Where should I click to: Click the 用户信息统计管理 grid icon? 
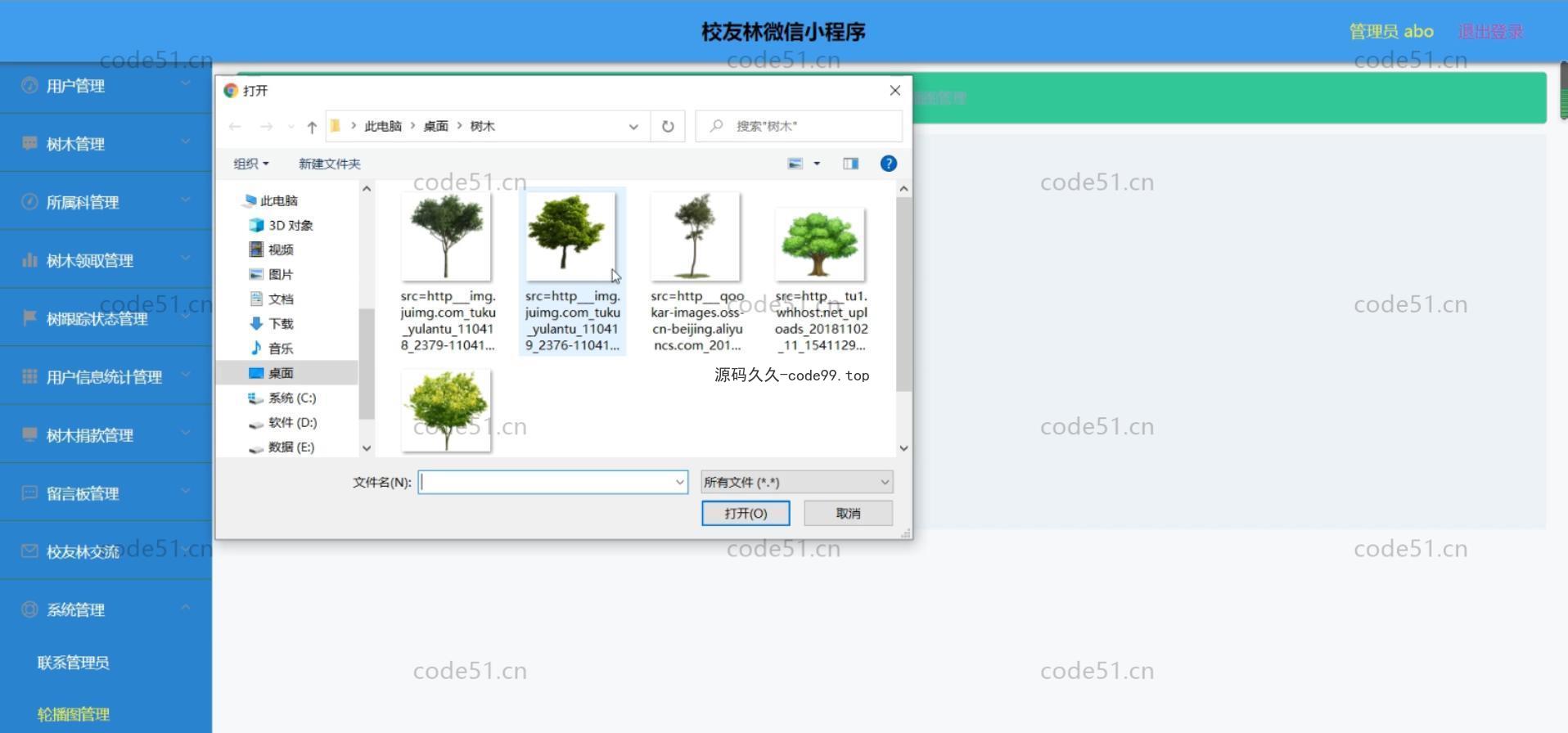(x=29, y=376)
